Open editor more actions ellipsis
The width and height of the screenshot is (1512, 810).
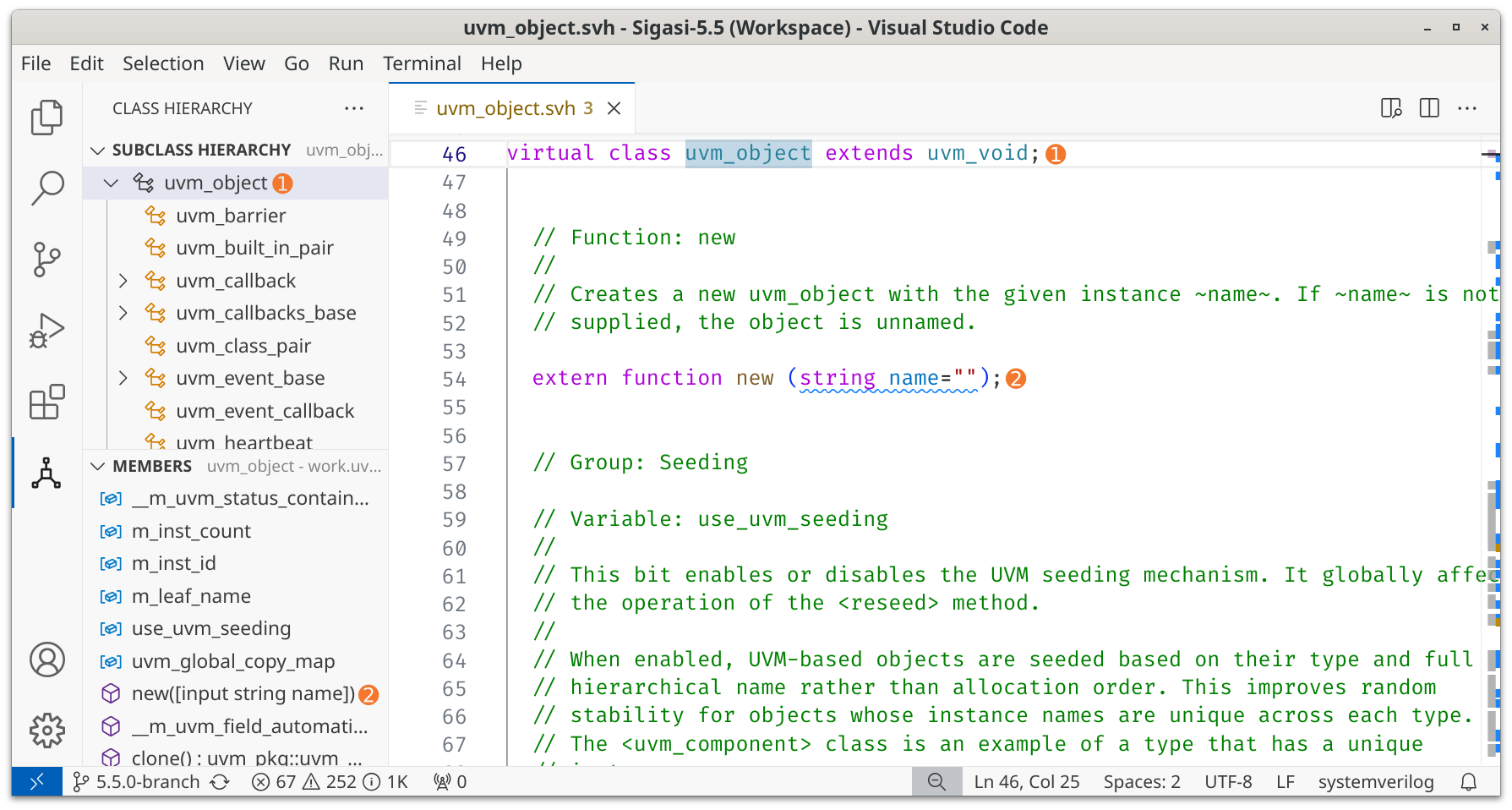[1467, 108]
